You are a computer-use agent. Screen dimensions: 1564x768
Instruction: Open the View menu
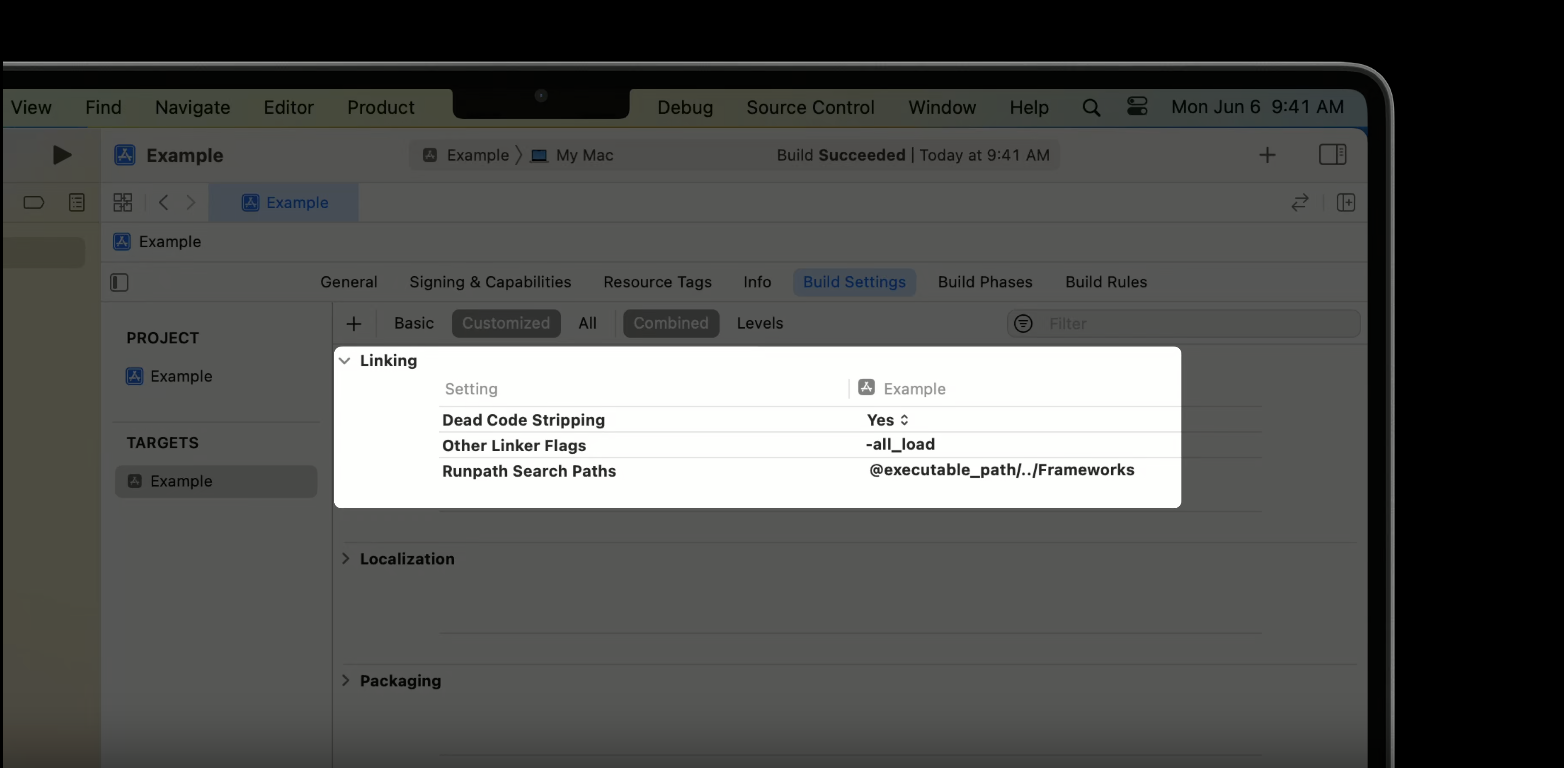coord(31,107)
